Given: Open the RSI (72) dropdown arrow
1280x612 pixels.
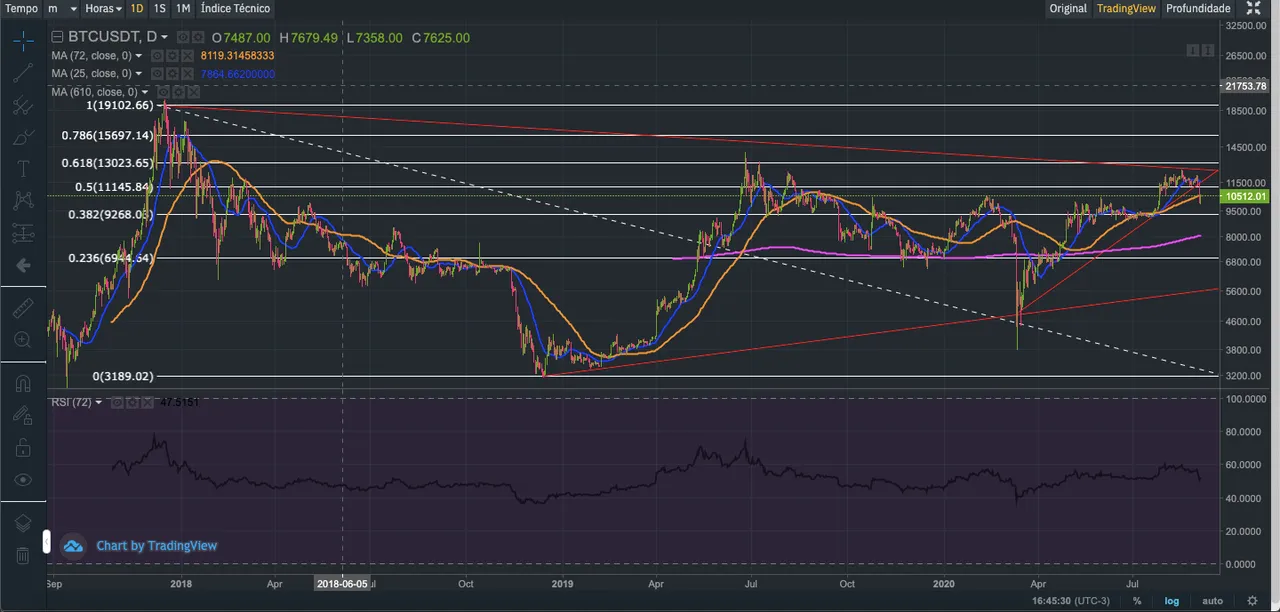Looking at the screenshot, I should tap(98, 403).
